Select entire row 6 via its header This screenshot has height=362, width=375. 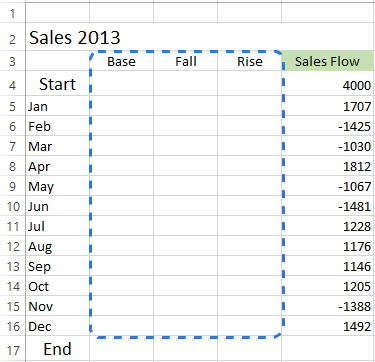pos(12,126)
